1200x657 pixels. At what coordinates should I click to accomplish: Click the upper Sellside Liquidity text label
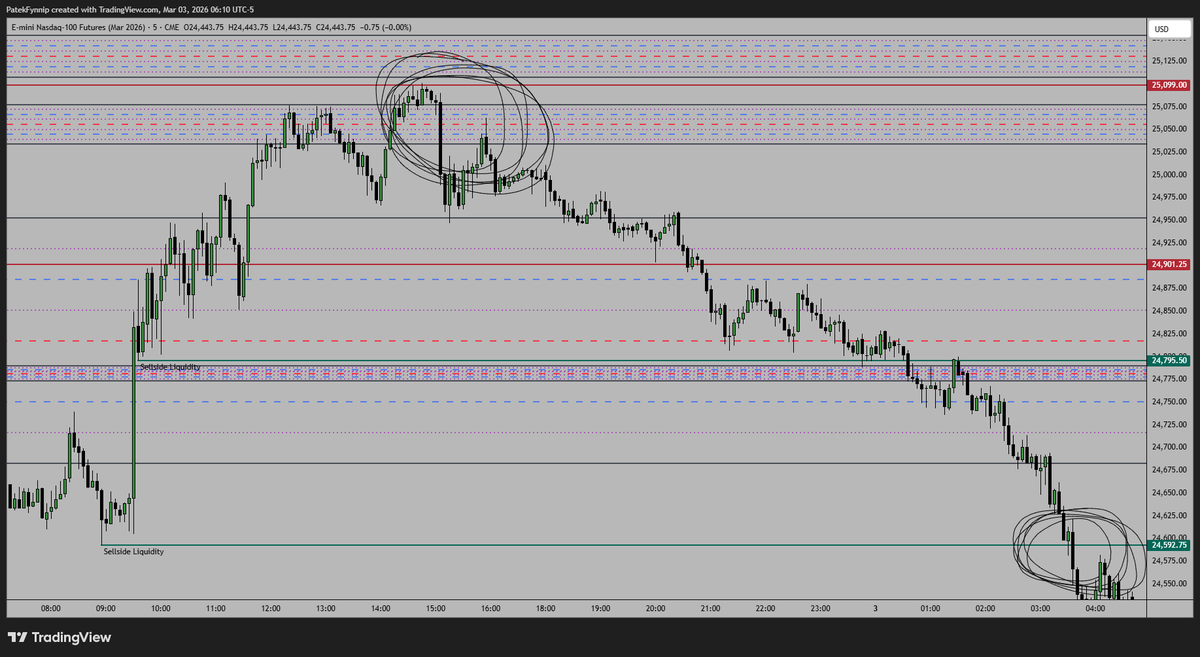(x=170, y=366)
